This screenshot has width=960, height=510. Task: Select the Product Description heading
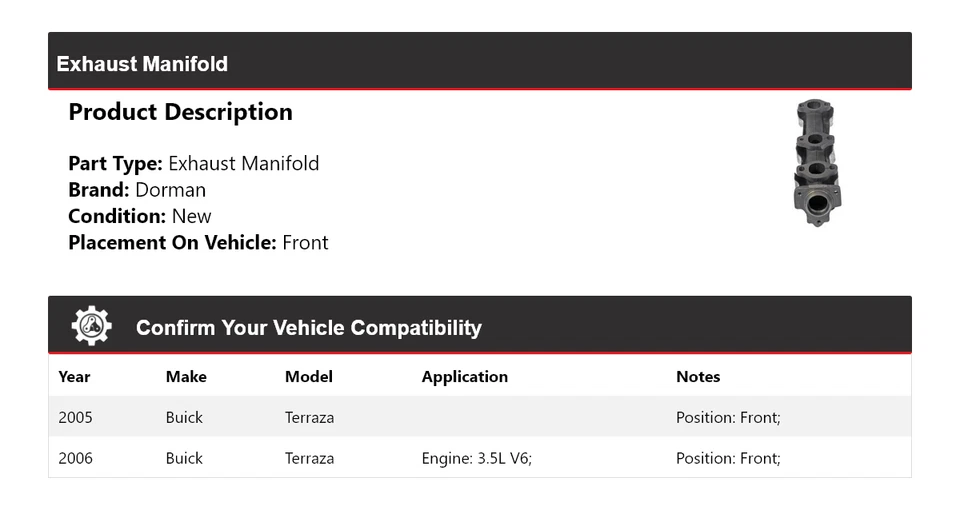[x=180, y=112]
